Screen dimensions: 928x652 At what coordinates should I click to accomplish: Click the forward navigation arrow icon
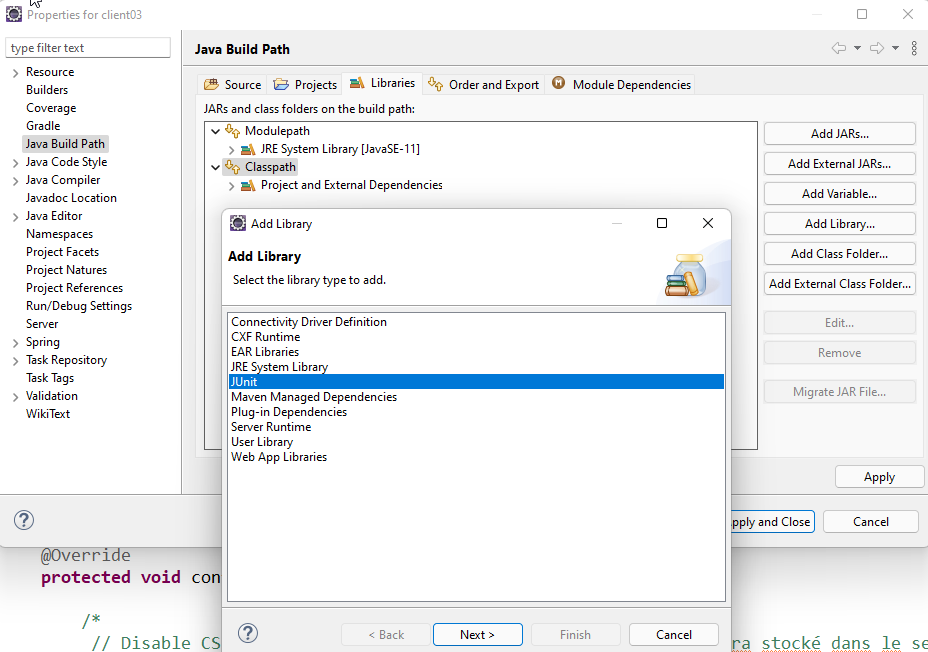tap(876, 48)
